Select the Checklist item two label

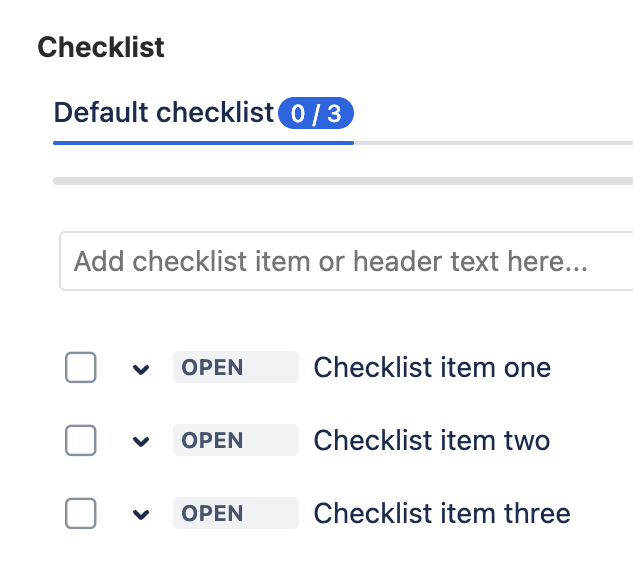tap(432, 440)
